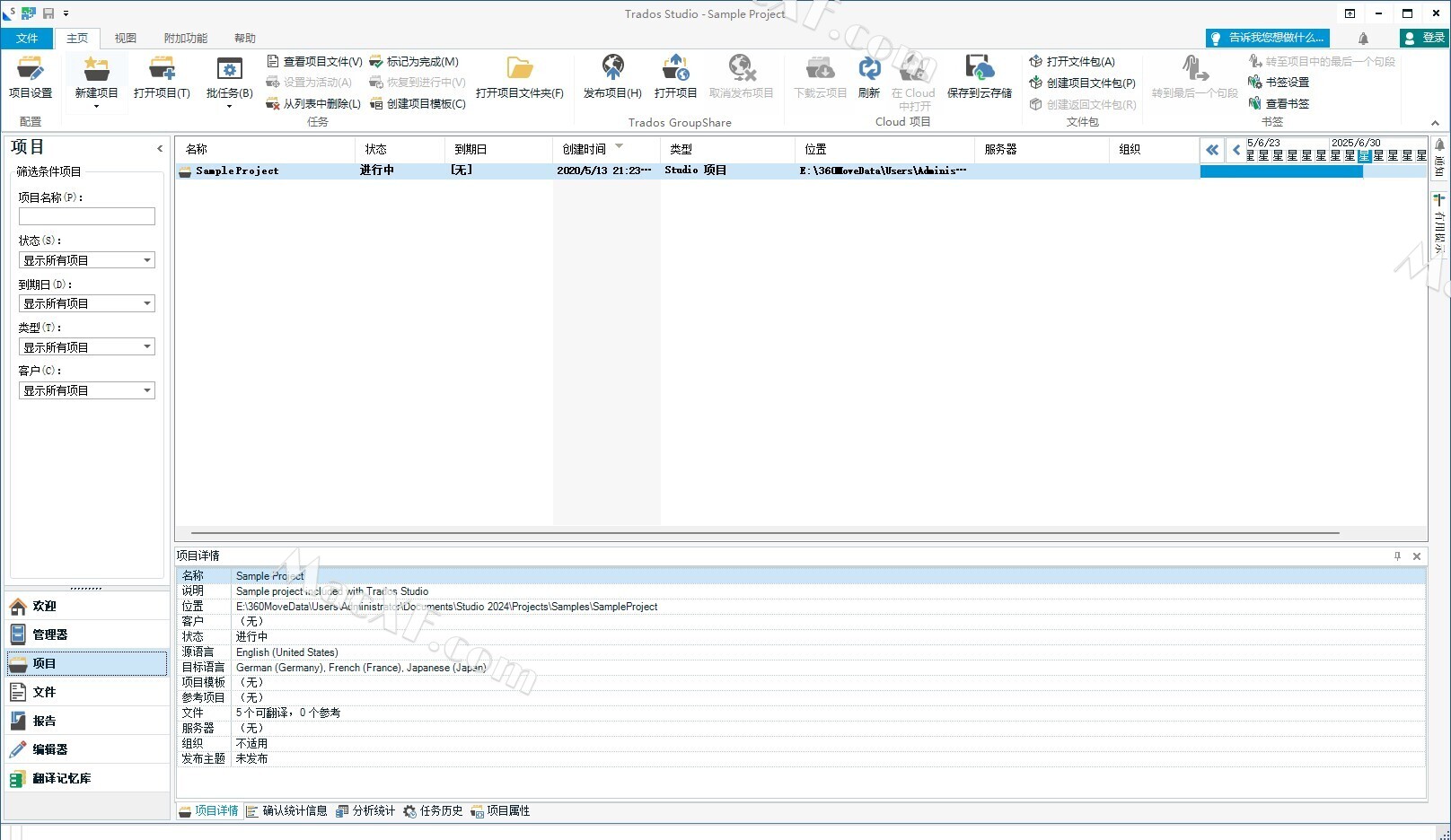1451x840 pixels.
Task: Go to the 欢迎 welcome view
Action: (x=87, y=607)
